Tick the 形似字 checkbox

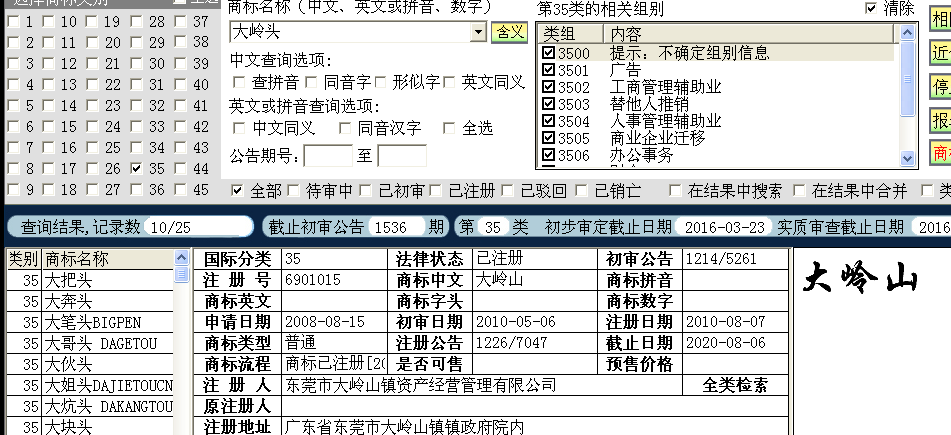click(380, 82)
